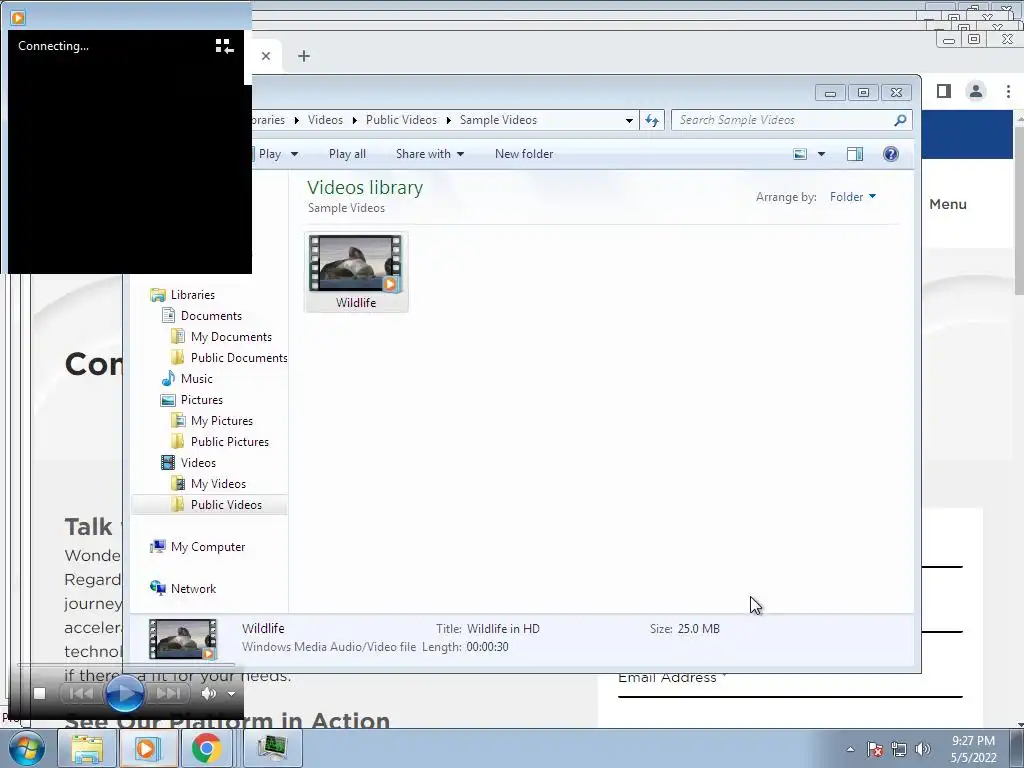The height and width of the screenshot is (768, 1024).
Task: Skip to next track in media player
Action: pos(168,694)
